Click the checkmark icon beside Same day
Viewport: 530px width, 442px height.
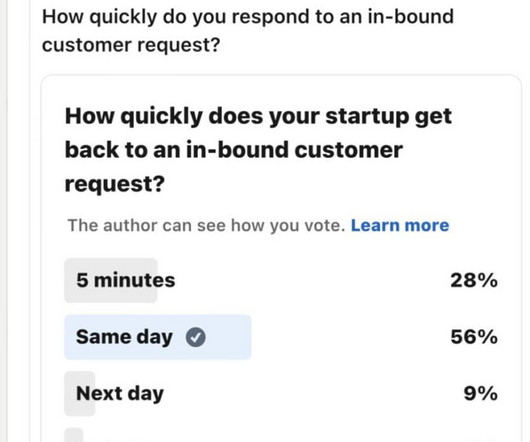coord(196,337)
